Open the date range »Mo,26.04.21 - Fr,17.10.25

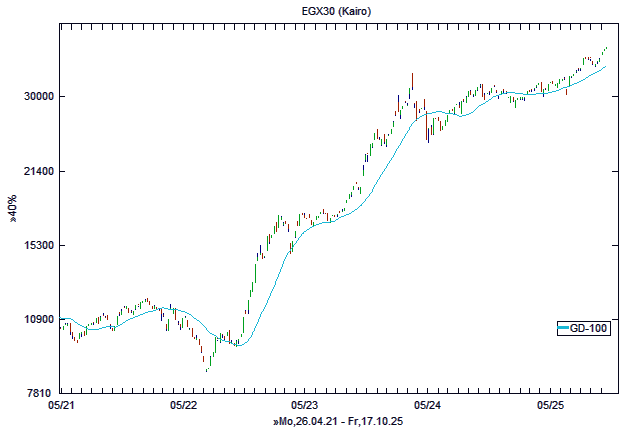point(336,422)
